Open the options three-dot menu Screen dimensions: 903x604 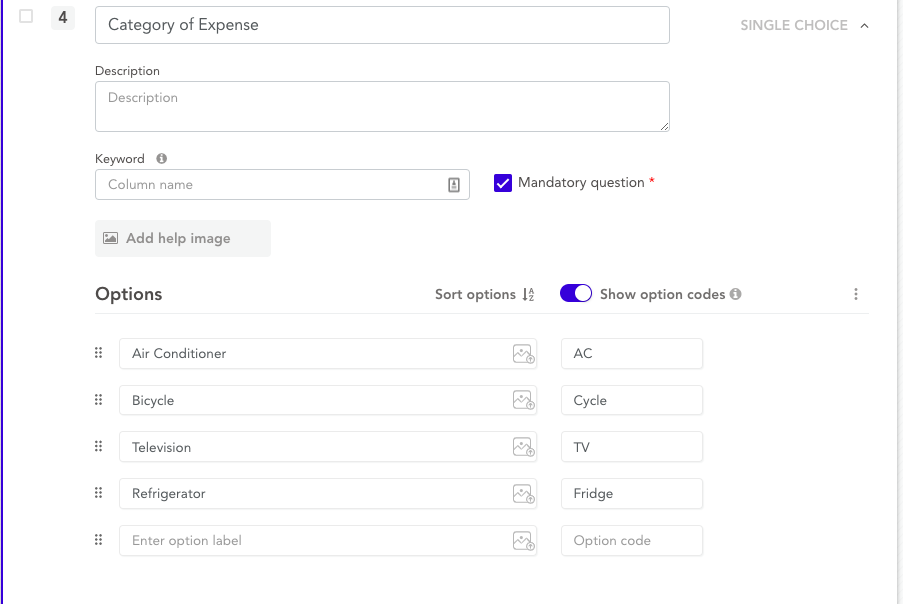click(x=856, y=294)
